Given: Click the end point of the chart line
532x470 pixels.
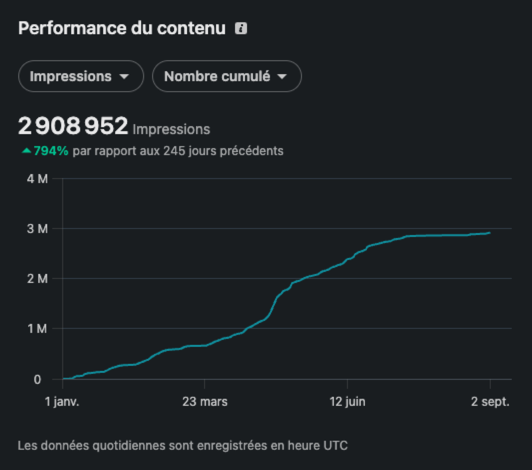Looking at the screenshot, I should (490, 233).
